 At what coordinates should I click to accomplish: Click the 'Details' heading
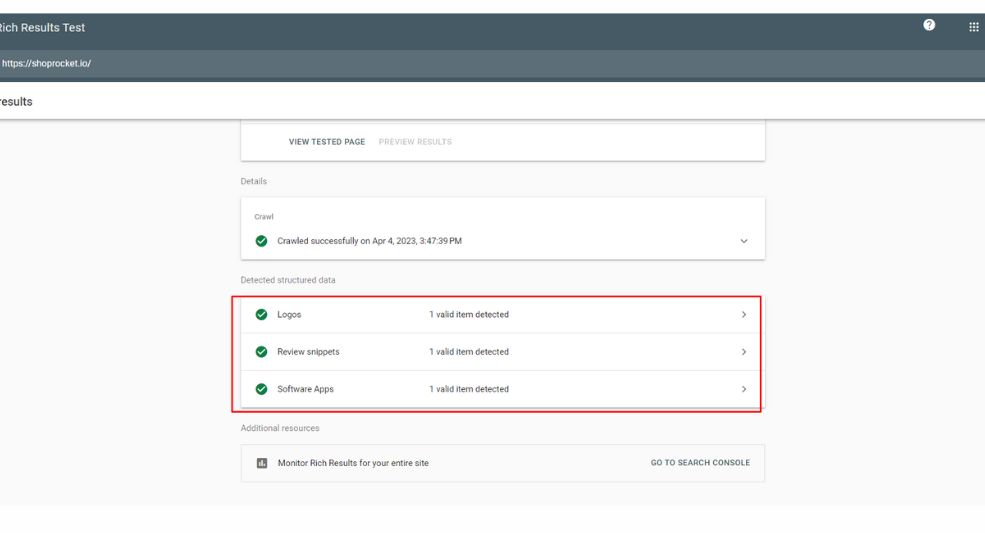point(253,181)
